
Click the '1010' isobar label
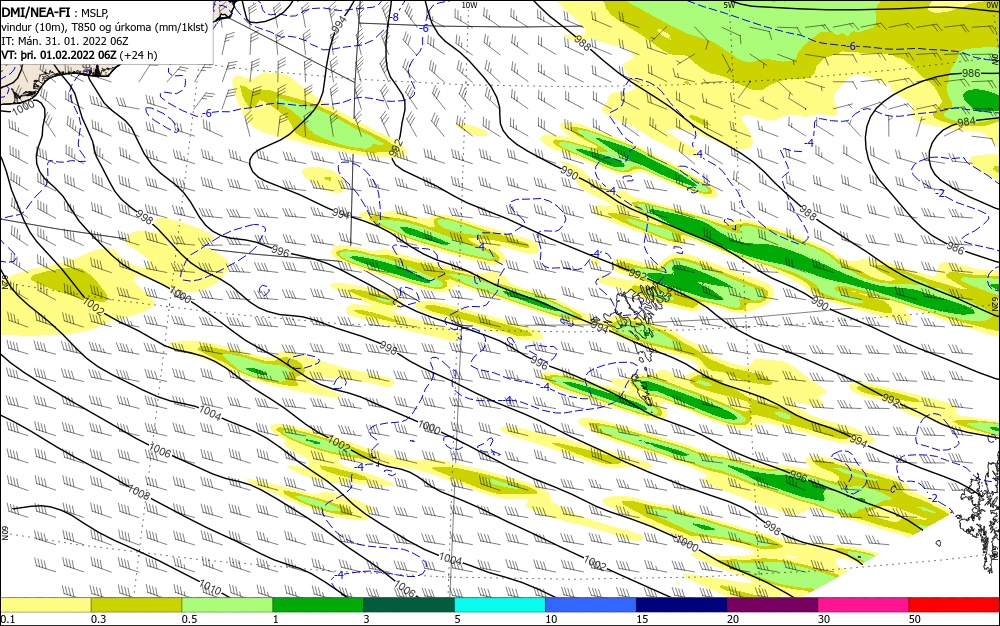pyautogui.click(x=210, y=587)
